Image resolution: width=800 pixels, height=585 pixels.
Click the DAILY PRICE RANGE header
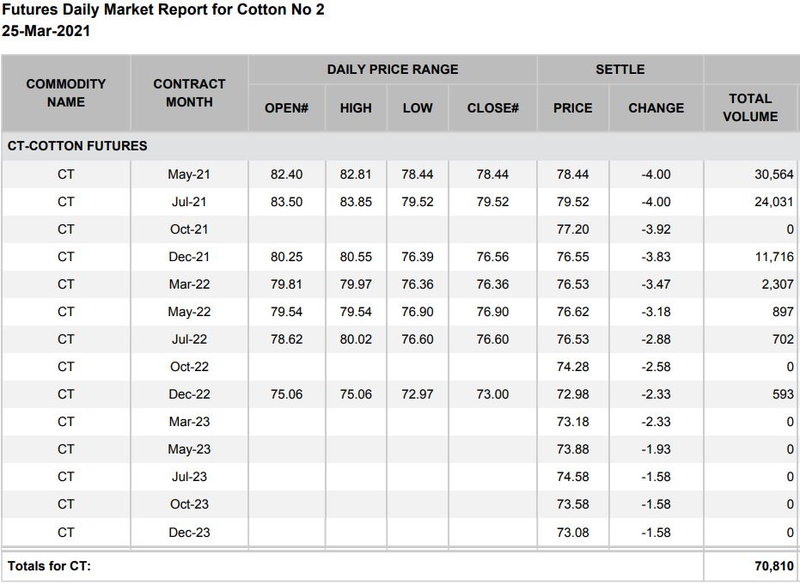(x=392, y=70)
